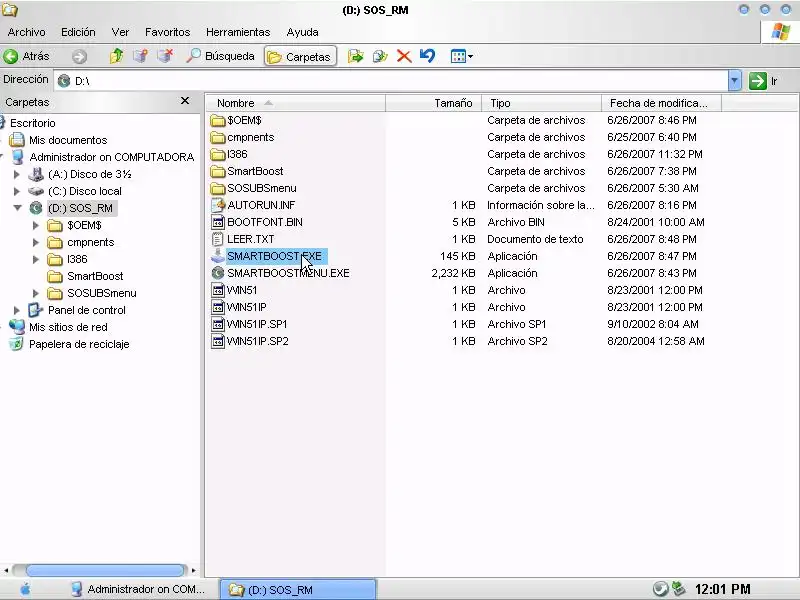Select the SMARTBOOST.EXE application icon
Viewport: 800px width, 600px height.
[218, 256]
